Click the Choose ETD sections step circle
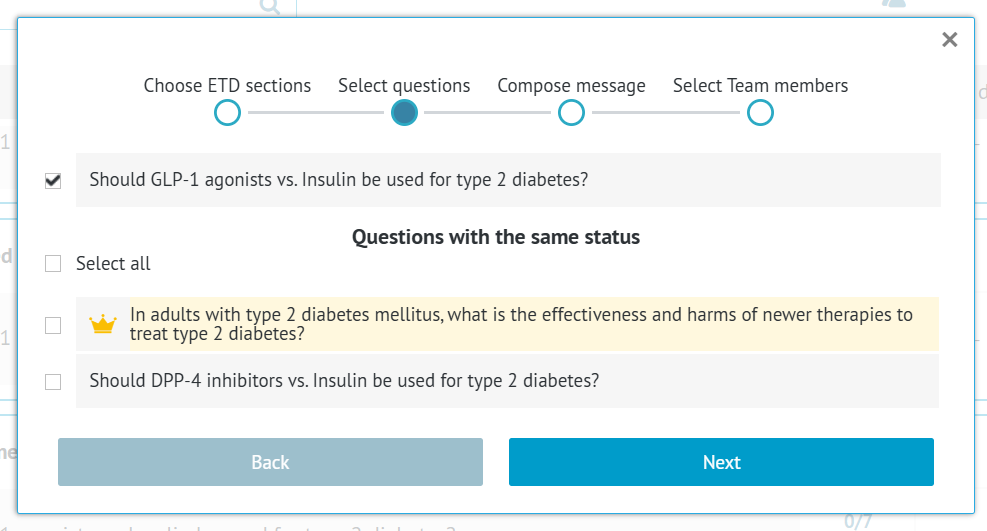 pos(227,113)
